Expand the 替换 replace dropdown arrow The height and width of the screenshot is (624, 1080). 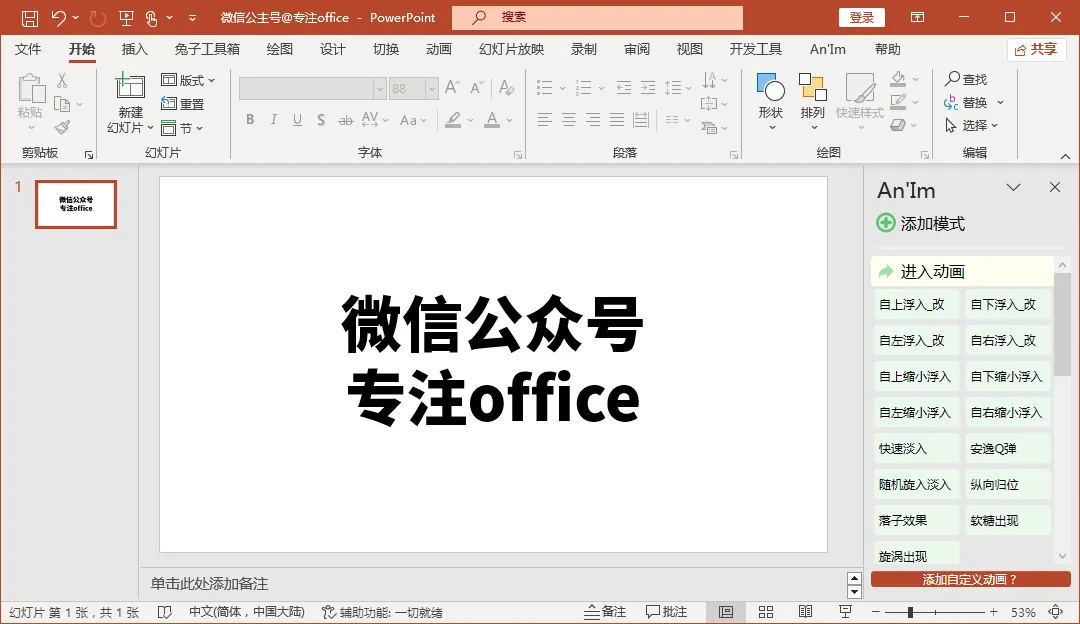[x=1000, y=103]
